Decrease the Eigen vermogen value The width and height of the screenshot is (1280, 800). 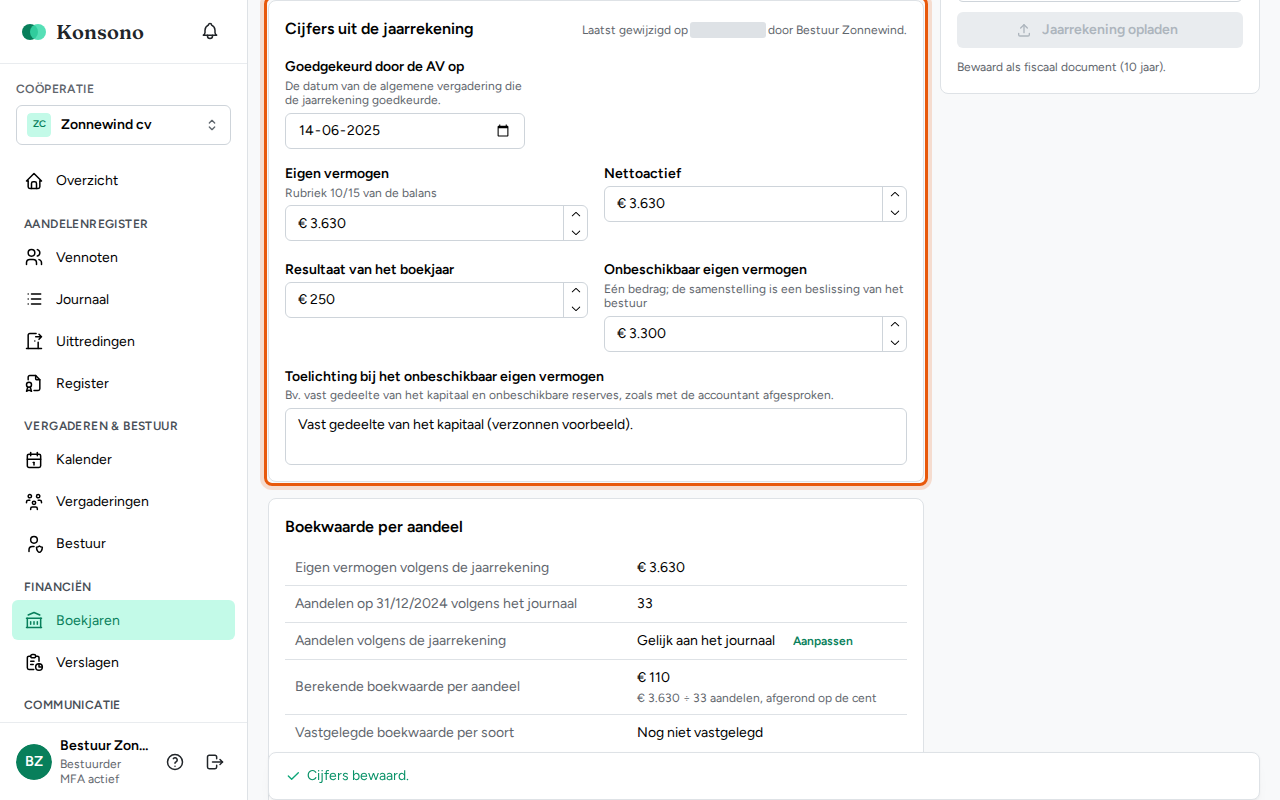coord(575,232)
